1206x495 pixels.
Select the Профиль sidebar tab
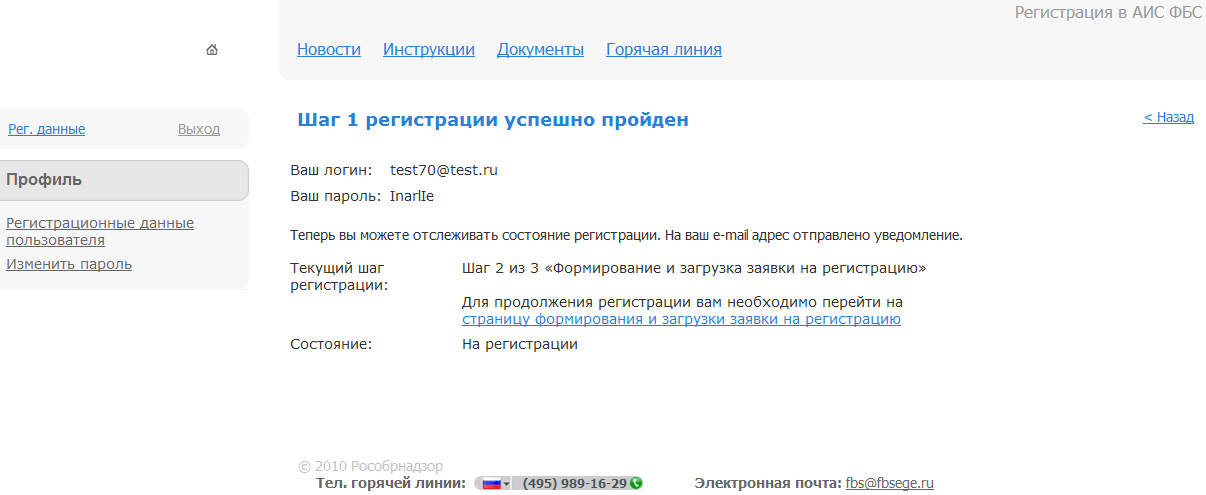124,180
